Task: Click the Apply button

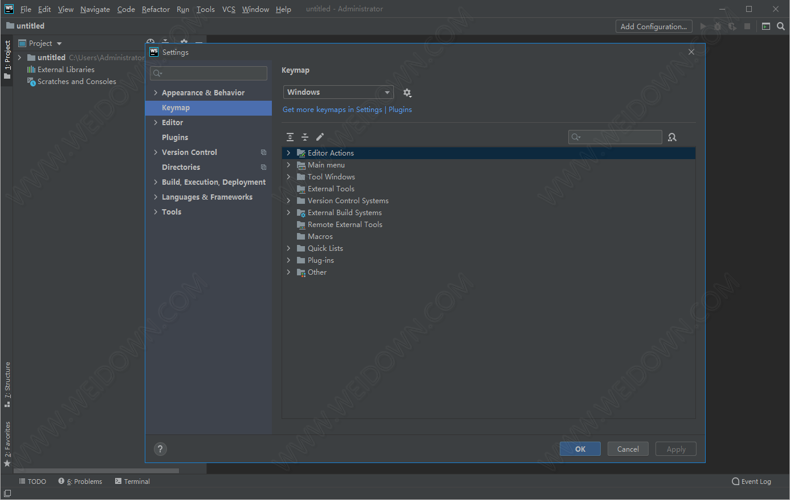Action: [676, 449]
